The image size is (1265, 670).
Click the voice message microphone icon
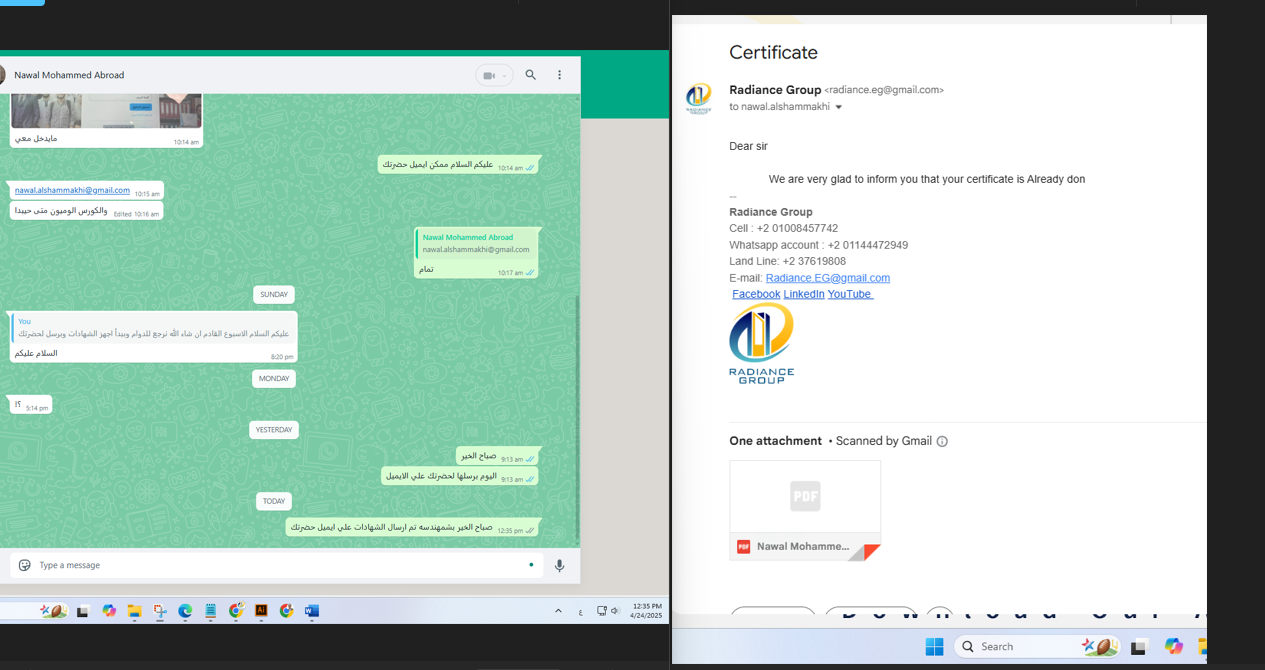tap(559, 565)
